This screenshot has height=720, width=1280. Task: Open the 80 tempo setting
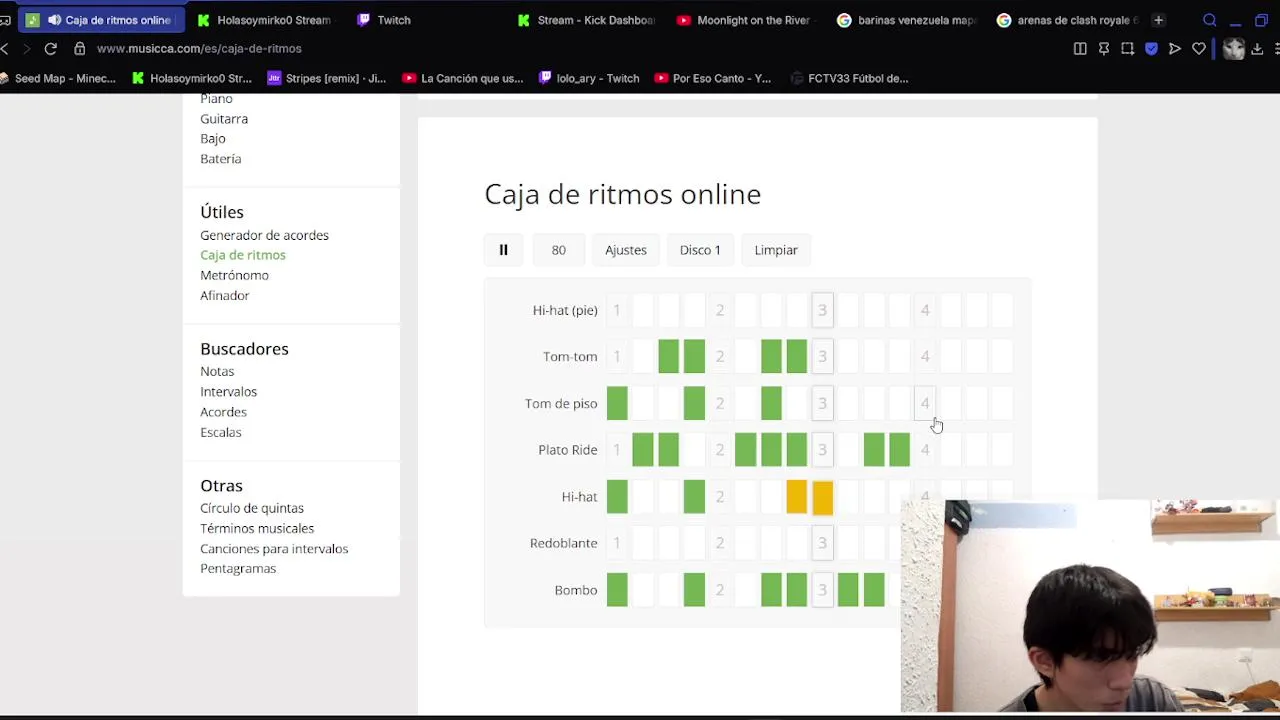[x=558, y=250]
